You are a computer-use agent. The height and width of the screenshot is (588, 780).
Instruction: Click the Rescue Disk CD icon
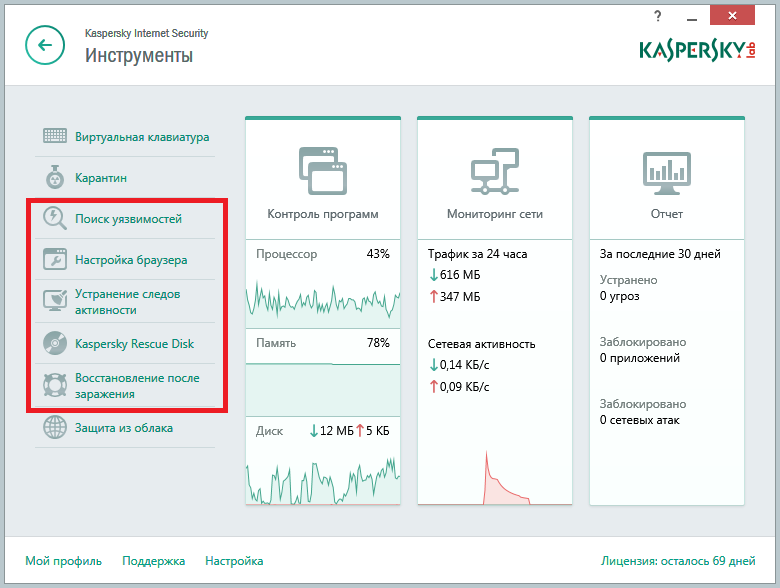(x=55, y=343)
